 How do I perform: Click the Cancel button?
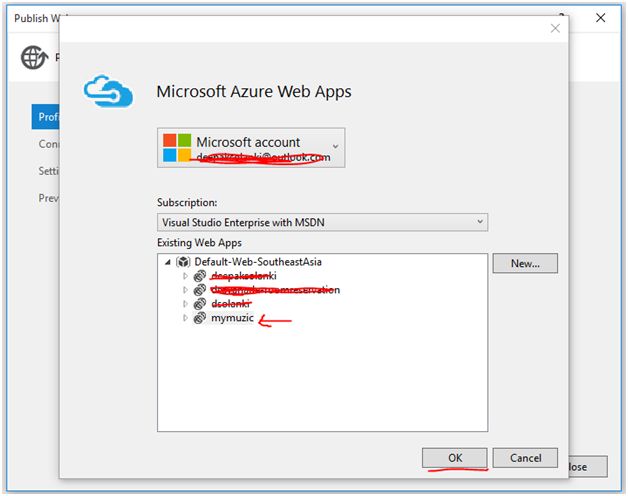[x=525, y=458]
